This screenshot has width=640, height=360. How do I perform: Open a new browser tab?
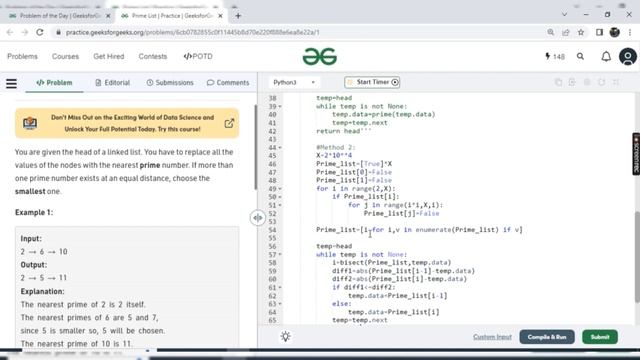[x=238, y=16]
